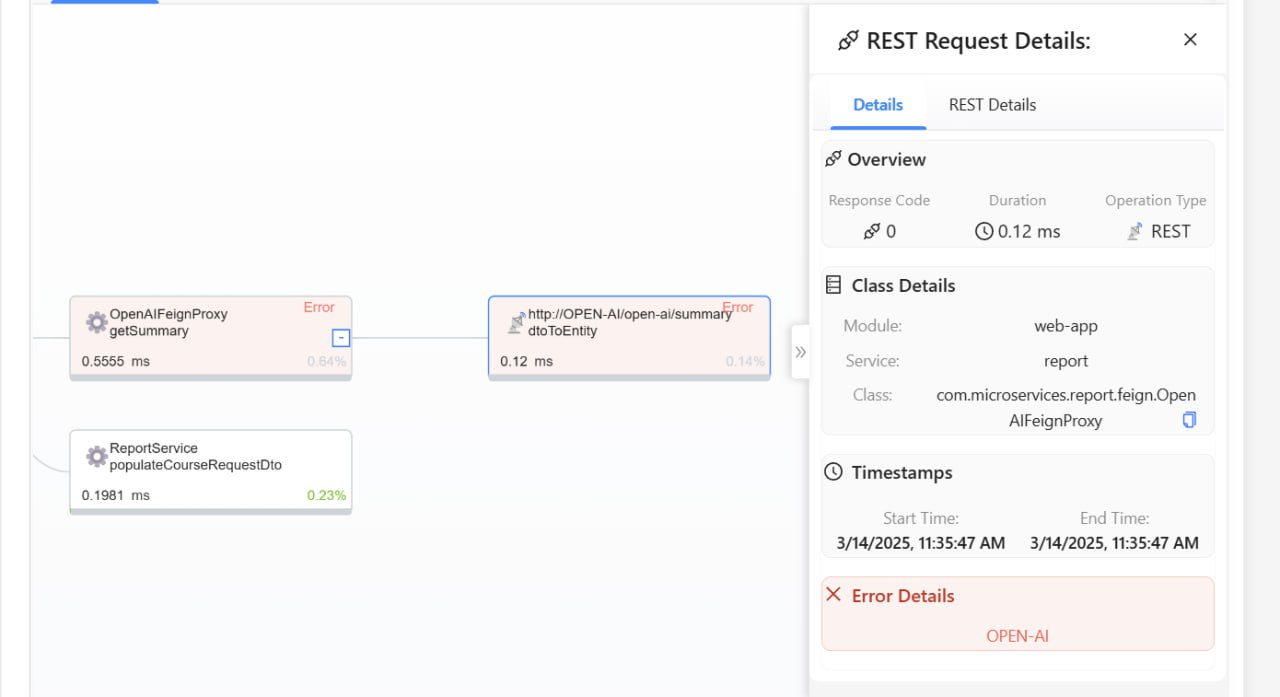Viewport: 1280px width, 697px height.
Task: Click the red X icon by Error Details
Action: click(833, 594)
